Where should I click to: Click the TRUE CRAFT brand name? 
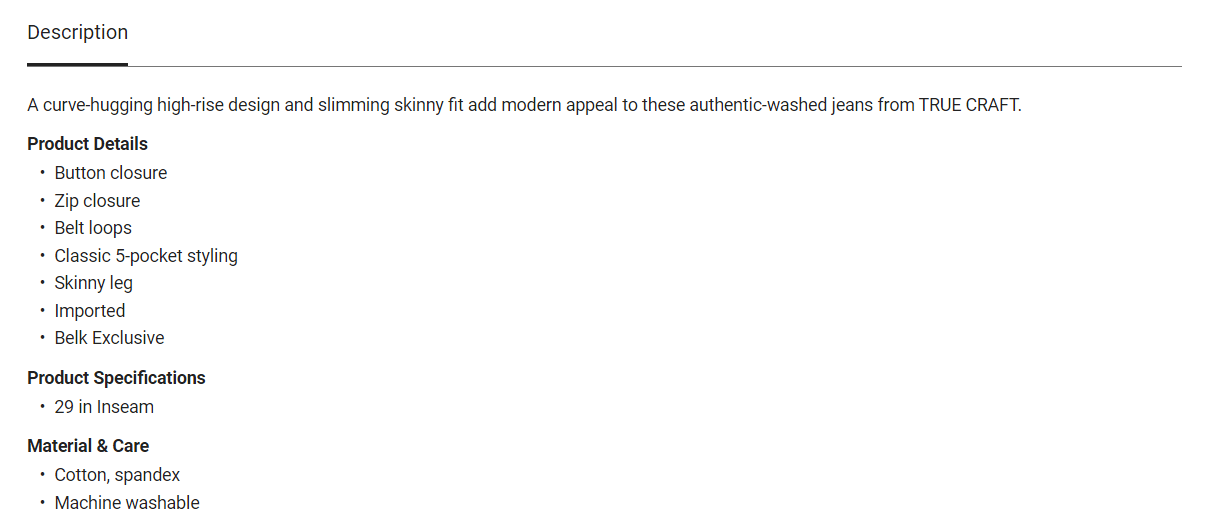coord(970,105)
